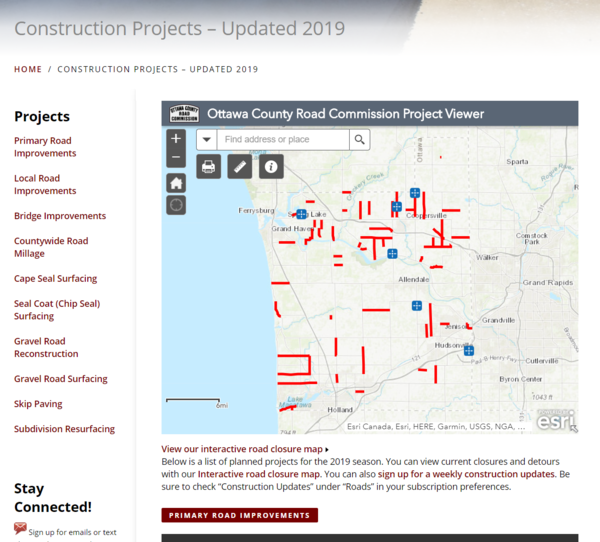Return map to default home extent

click(x=176, y=183)
